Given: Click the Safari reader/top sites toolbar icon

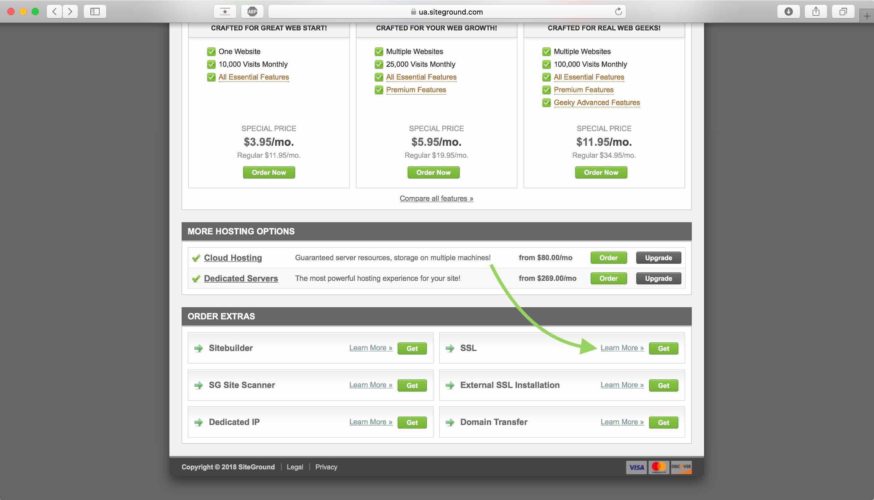Looking at the screenshot, I should pyautogui.click(x=225, y=11).
